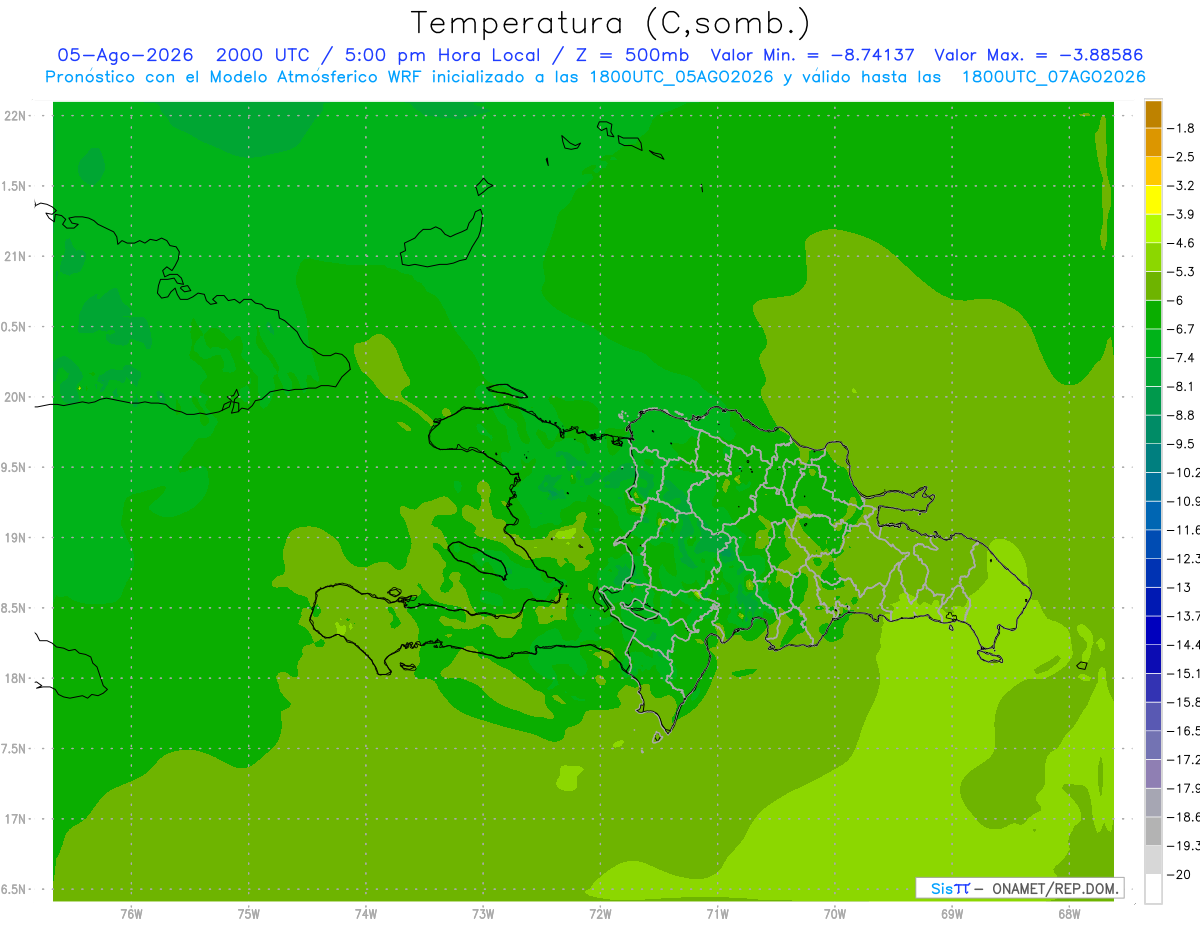The height and width of the screenshot is (927, 1200).
Task: Select the "69W" longitude label
Action: click(x=952, y=914)
